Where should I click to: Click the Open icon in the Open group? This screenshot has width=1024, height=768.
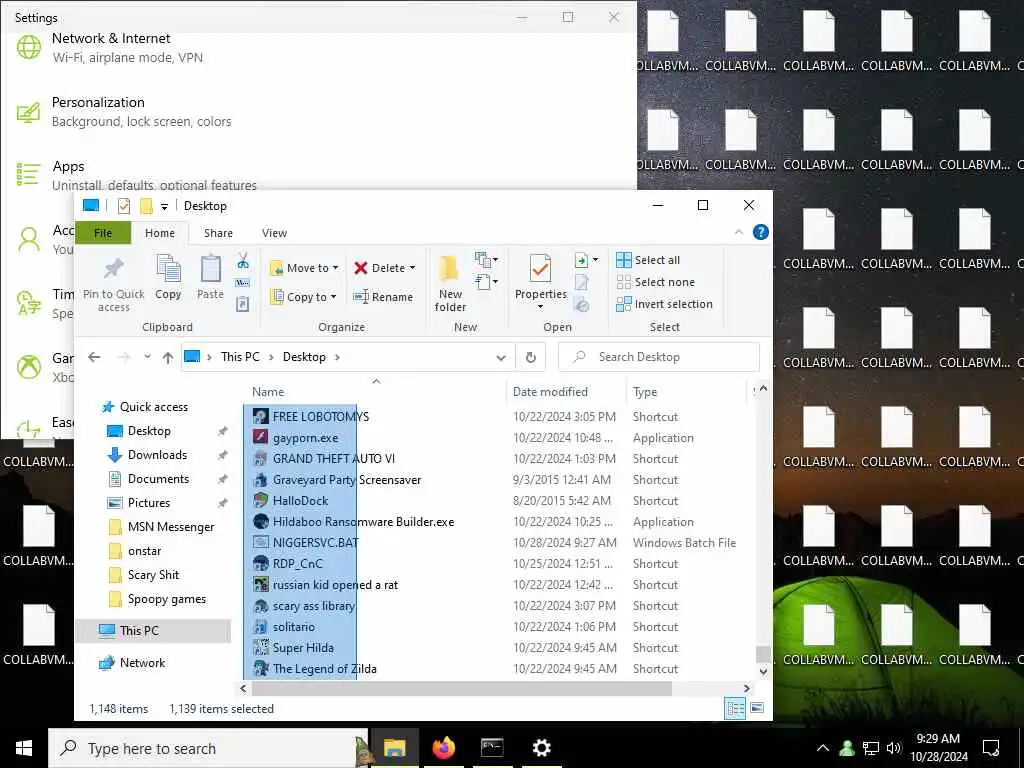tap(581, 261)
